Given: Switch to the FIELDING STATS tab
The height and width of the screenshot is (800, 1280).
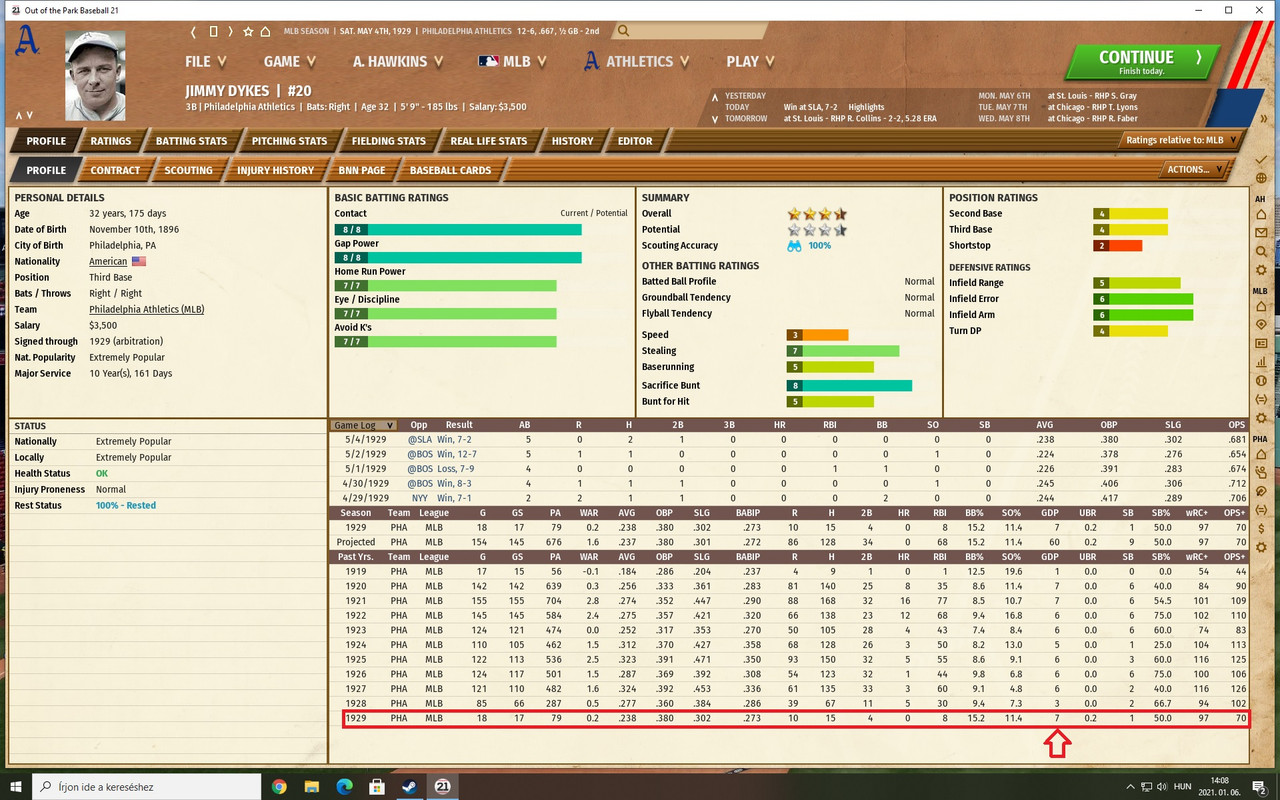Looking at the screenshot, I should tap(388, 141).
